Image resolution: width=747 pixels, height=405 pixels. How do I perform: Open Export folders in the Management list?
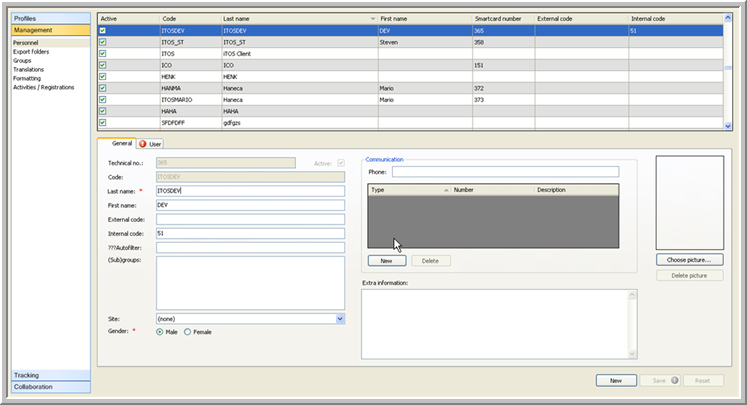[31, 51]
